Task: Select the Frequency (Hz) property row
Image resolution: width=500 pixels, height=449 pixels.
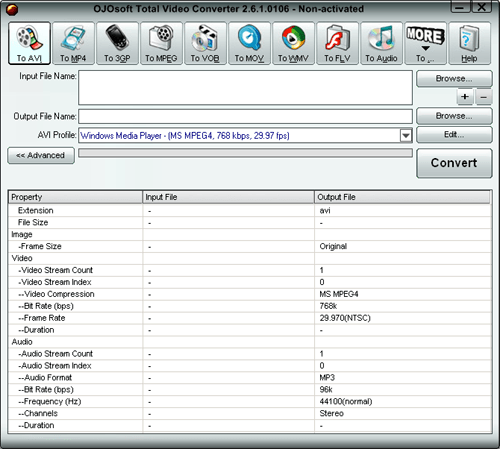Action: click(250, 402)
